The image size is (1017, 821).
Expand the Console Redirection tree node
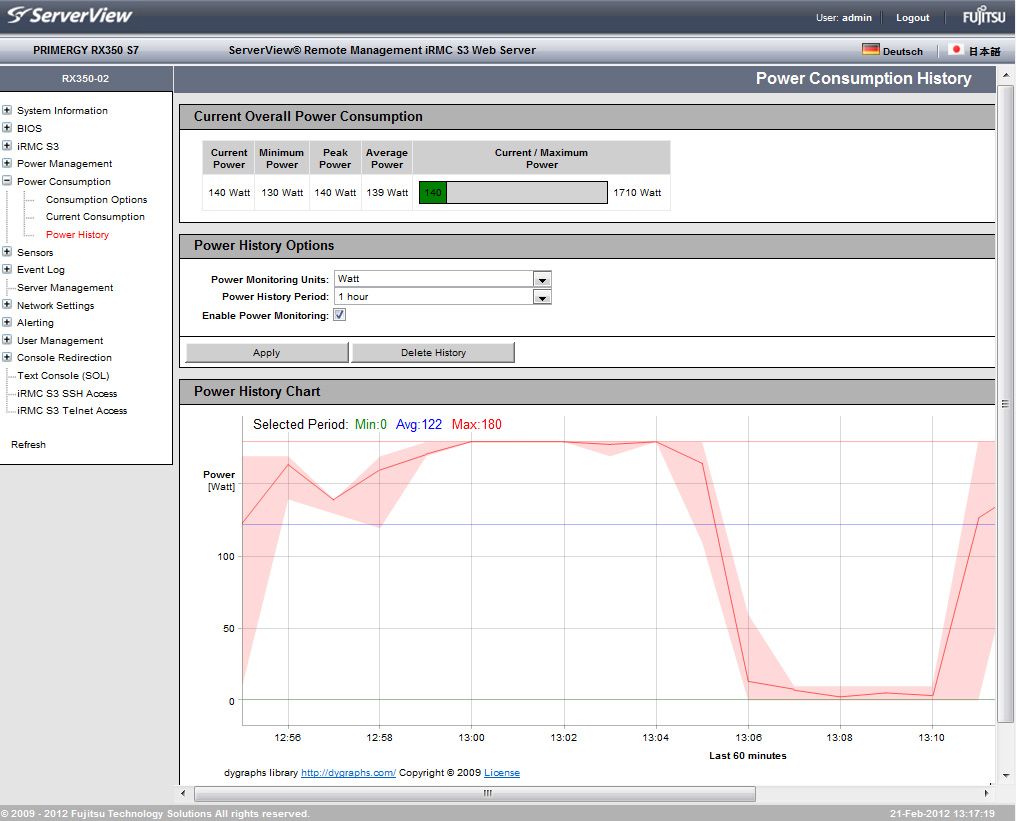coord(7,357)
